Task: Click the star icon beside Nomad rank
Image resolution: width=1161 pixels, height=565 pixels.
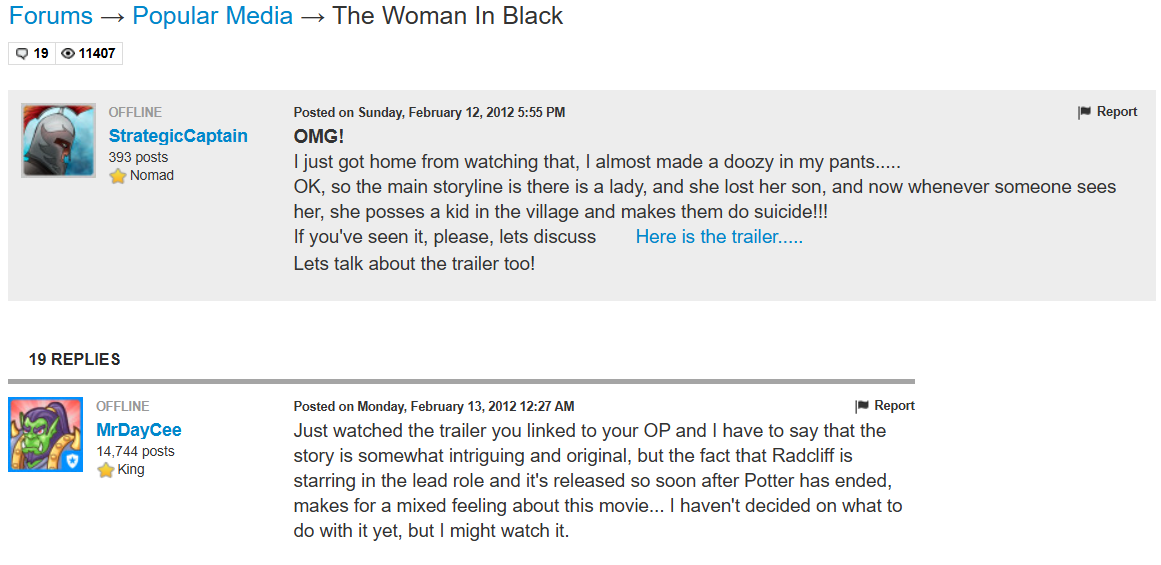Action: point(118,176)
